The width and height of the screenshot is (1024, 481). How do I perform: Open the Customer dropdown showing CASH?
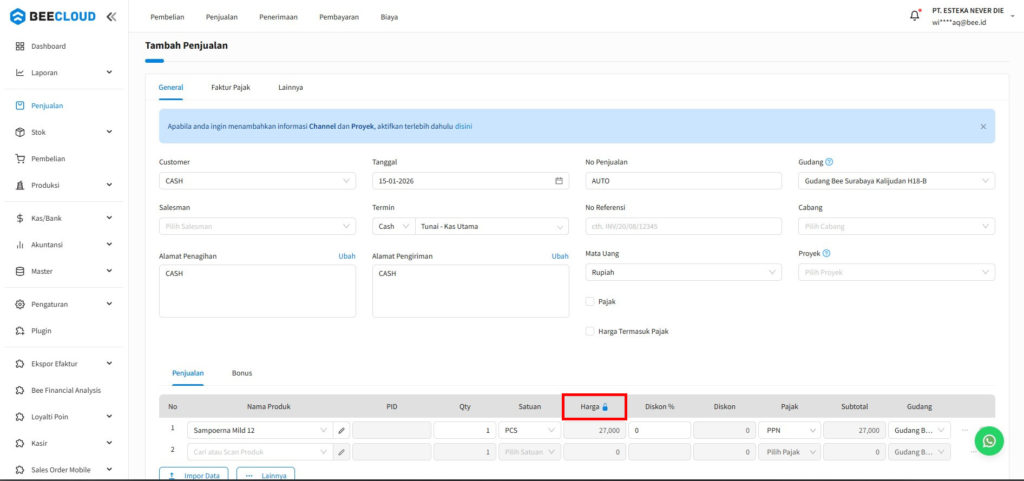pyautogui.click(x=256, y=181)
